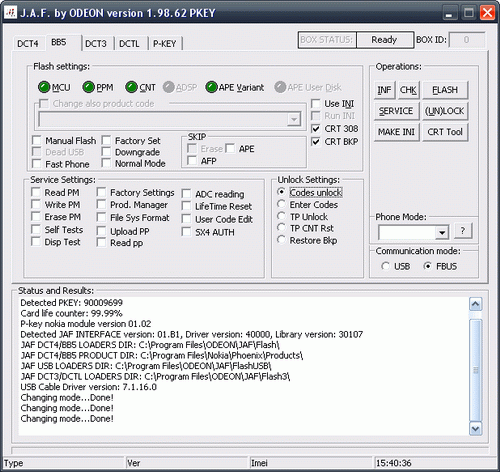Switch to the DCT3 tab

tap(96, 44)
